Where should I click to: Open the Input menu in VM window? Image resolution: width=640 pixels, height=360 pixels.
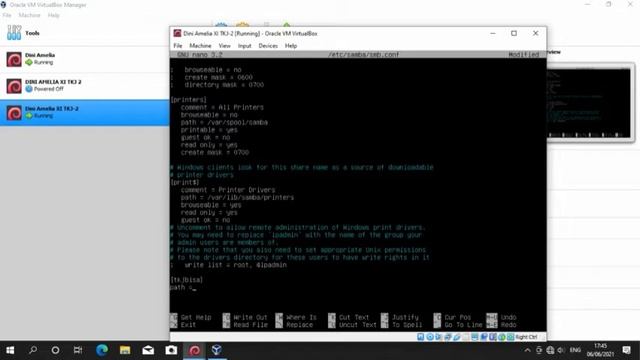coord(244,46)
